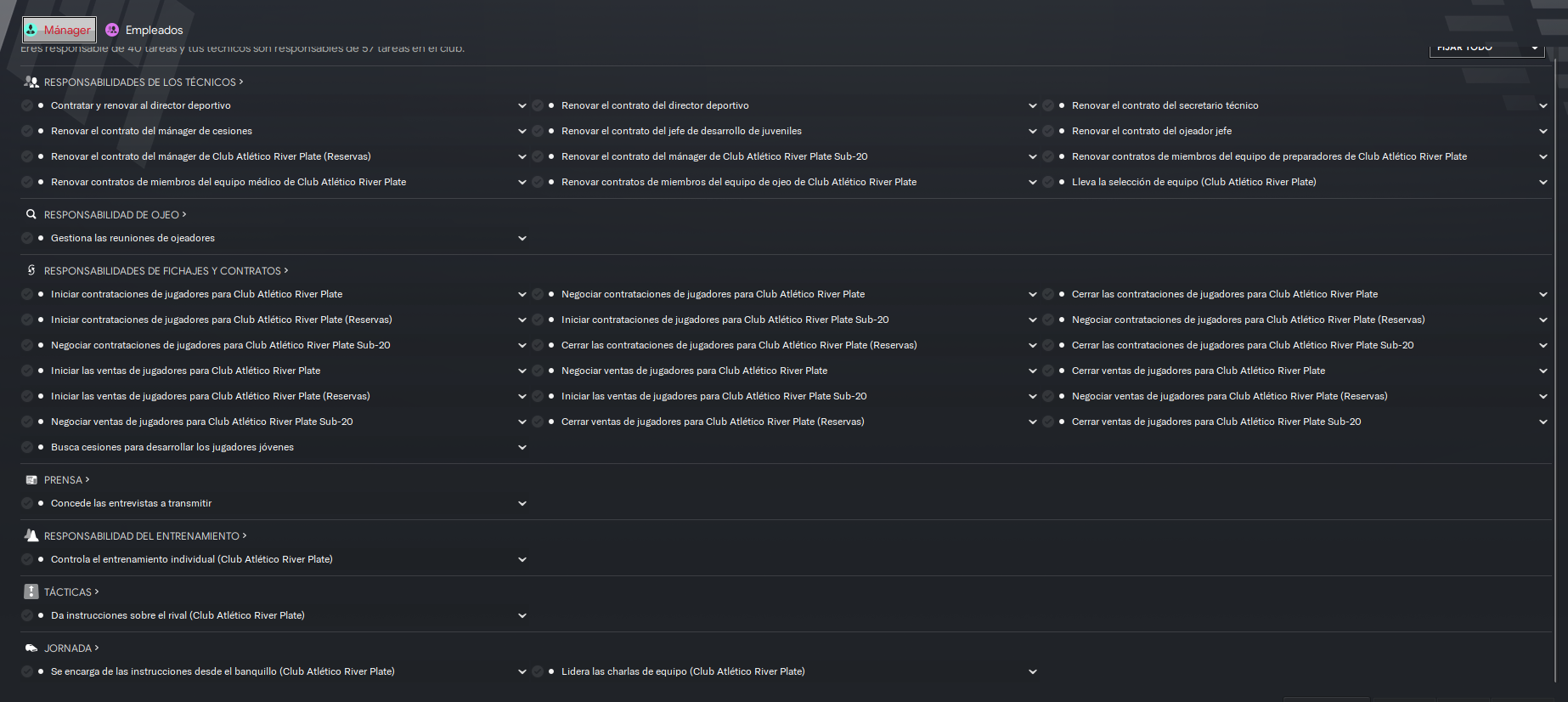Toggle pin for Contratar y renovar al director deportivo

[x=27, y=105]
